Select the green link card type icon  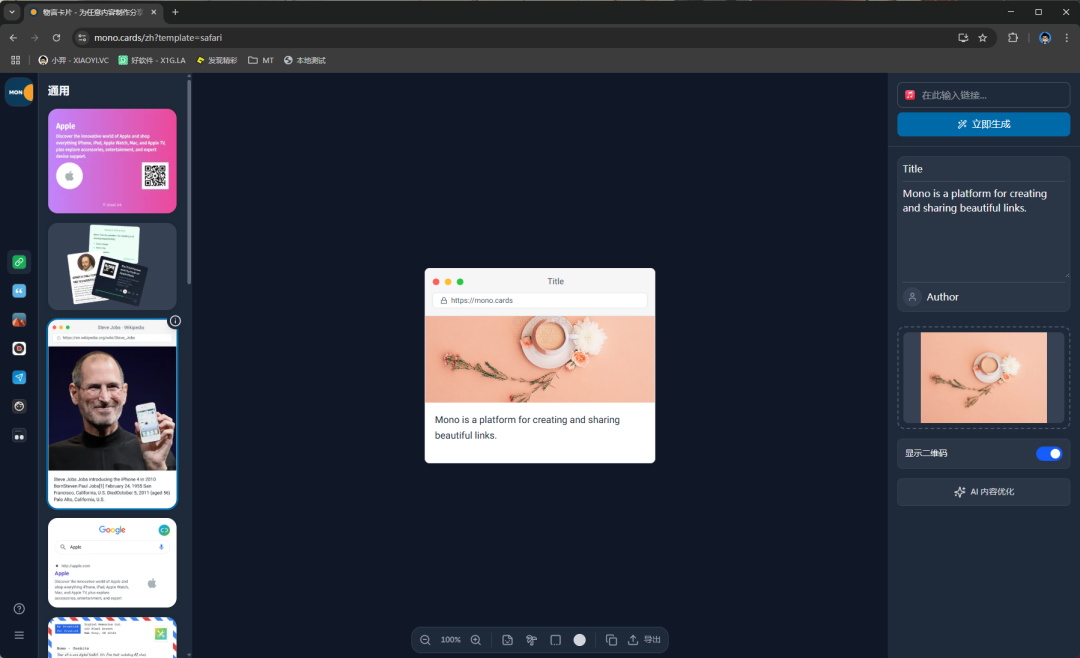click(19, 262)
